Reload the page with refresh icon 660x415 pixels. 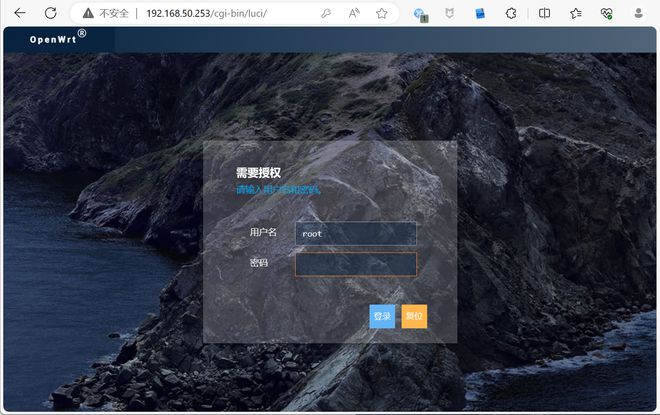tap(51, 13)
